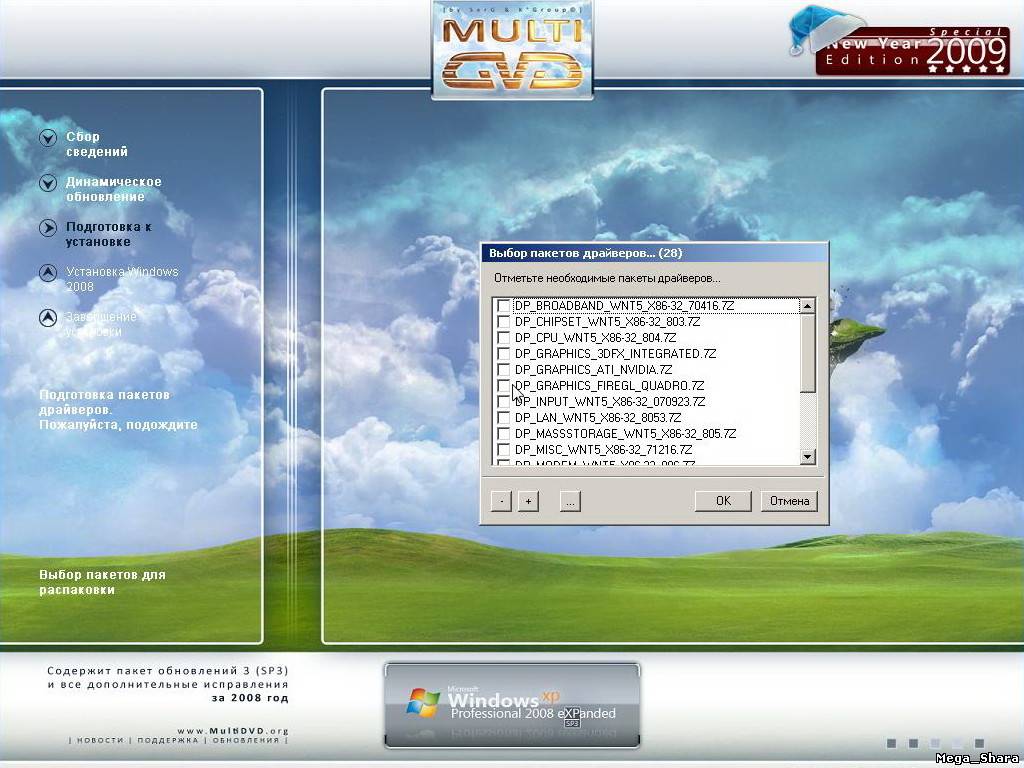Check the DP_LAN_WNT5_X86-32_8053.7Z checkbox

tap(504, 418)
